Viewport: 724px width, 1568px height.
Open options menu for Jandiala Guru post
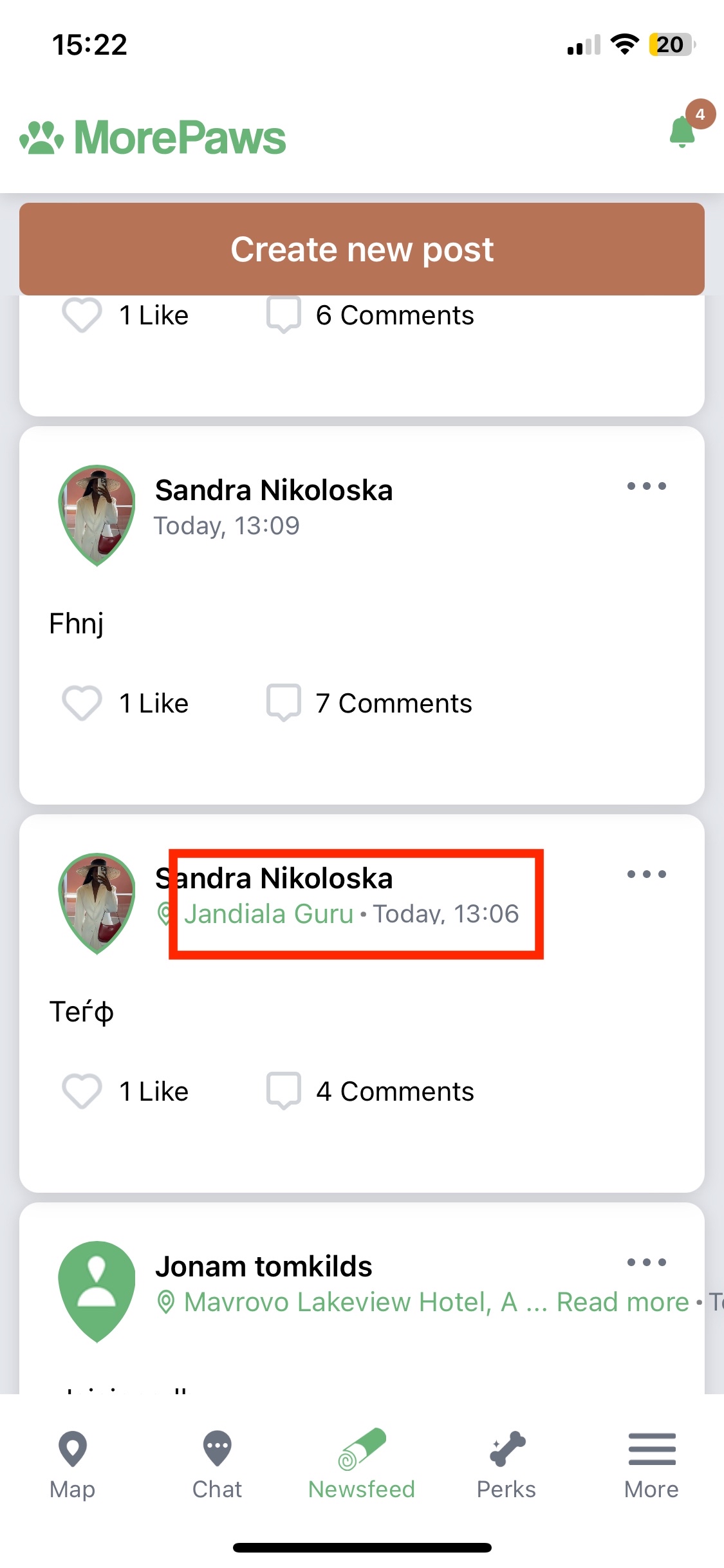646,874
